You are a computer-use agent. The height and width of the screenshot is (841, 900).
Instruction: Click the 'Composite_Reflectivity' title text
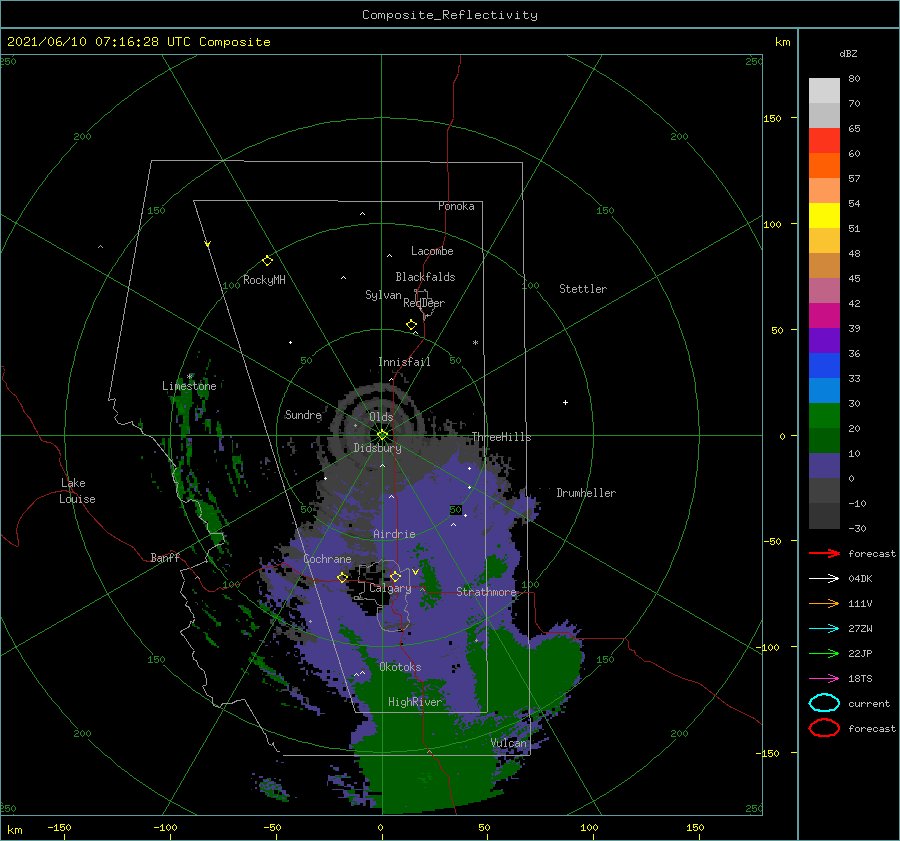click(450, 15)
